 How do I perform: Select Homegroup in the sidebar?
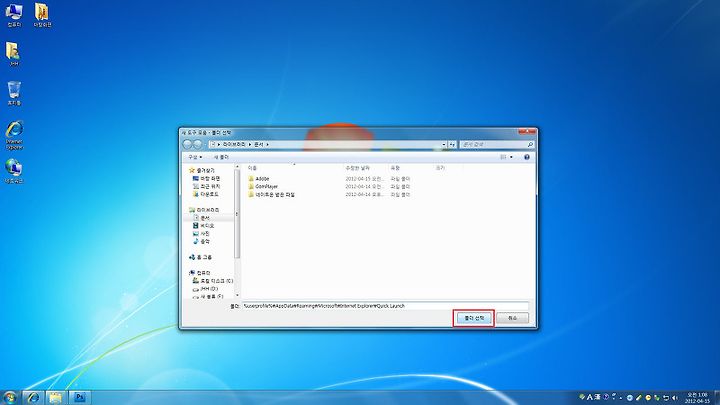tap(201, 257)
